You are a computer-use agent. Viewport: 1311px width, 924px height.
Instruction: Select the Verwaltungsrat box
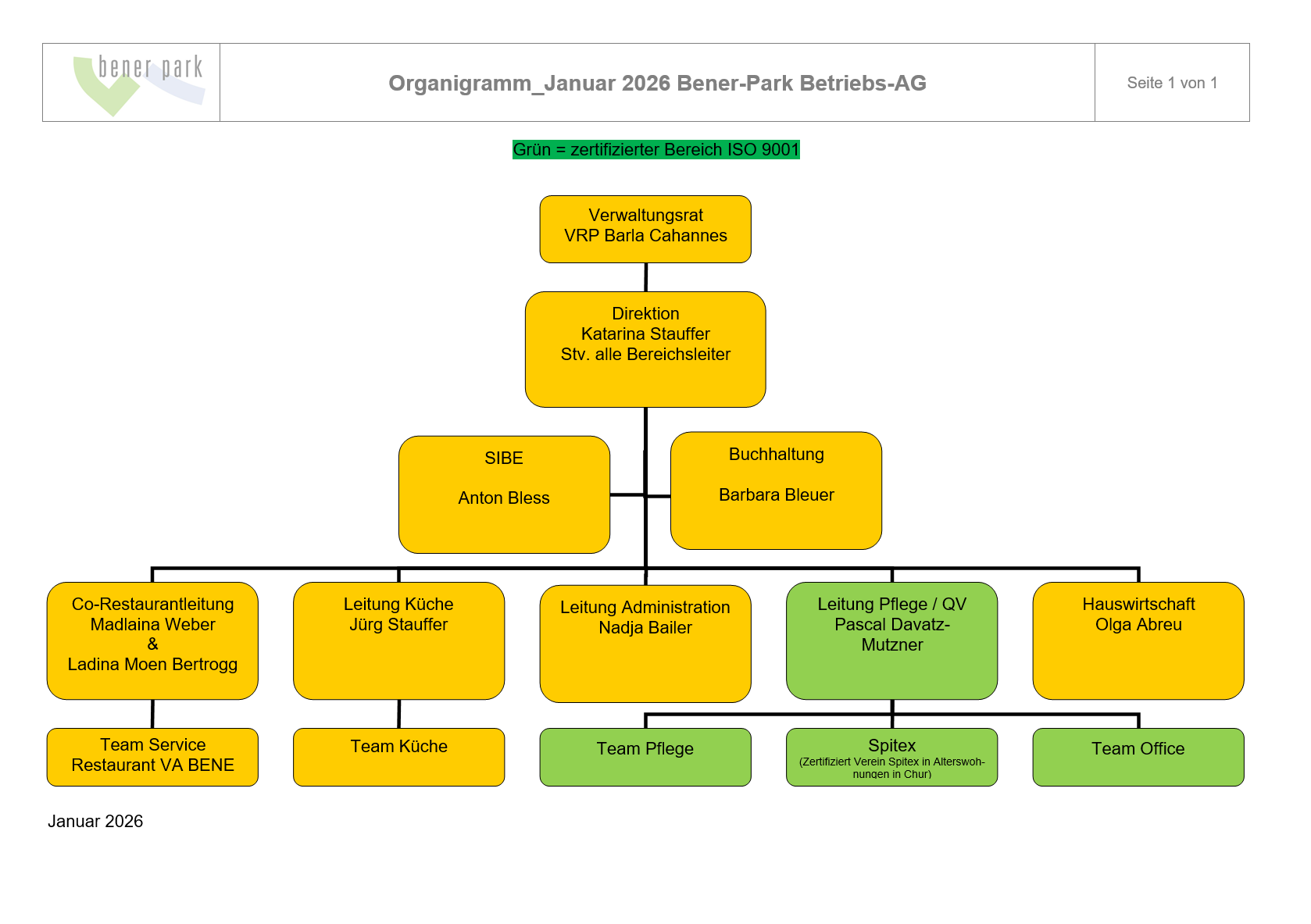coord(645,229)
